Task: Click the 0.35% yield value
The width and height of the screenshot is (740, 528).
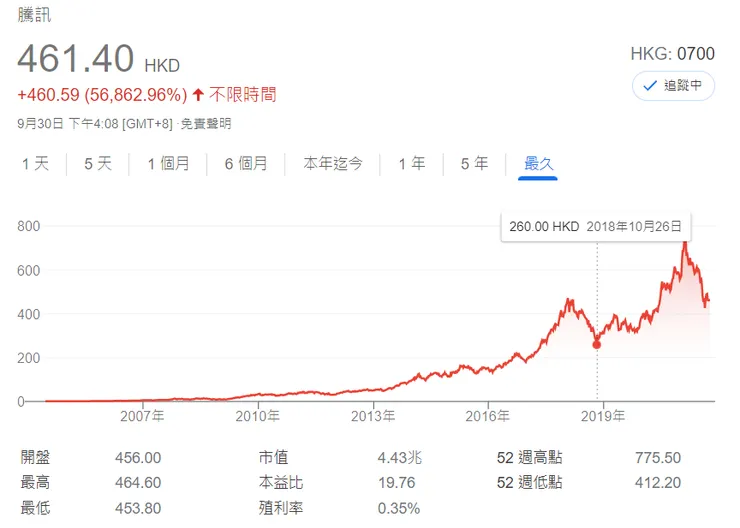Action: tap(399, 509)
